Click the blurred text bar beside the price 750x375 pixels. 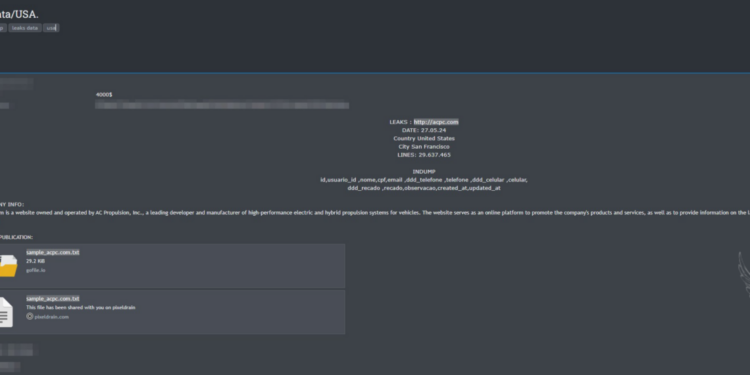pyautogui.click(x=222, y=105)
